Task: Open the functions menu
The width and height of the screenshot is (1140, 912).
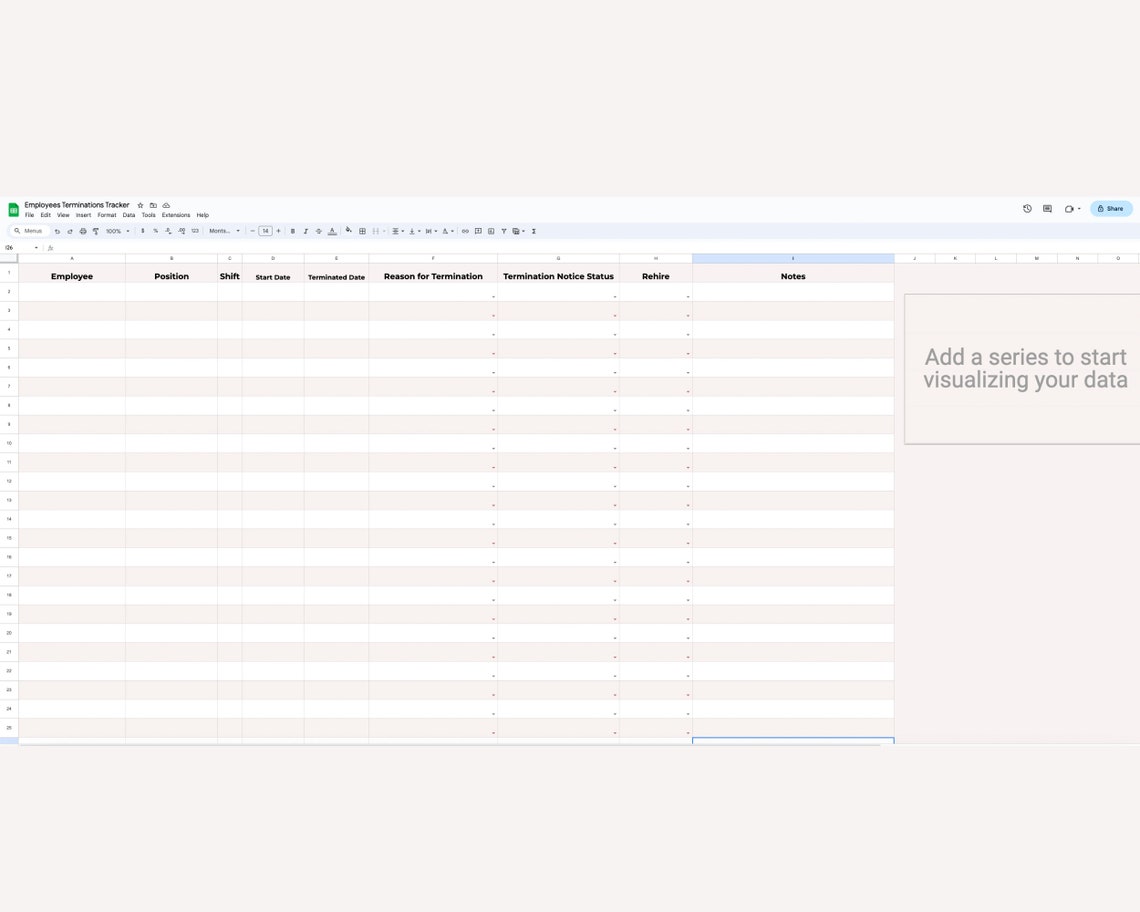Action: pos(533,231)
